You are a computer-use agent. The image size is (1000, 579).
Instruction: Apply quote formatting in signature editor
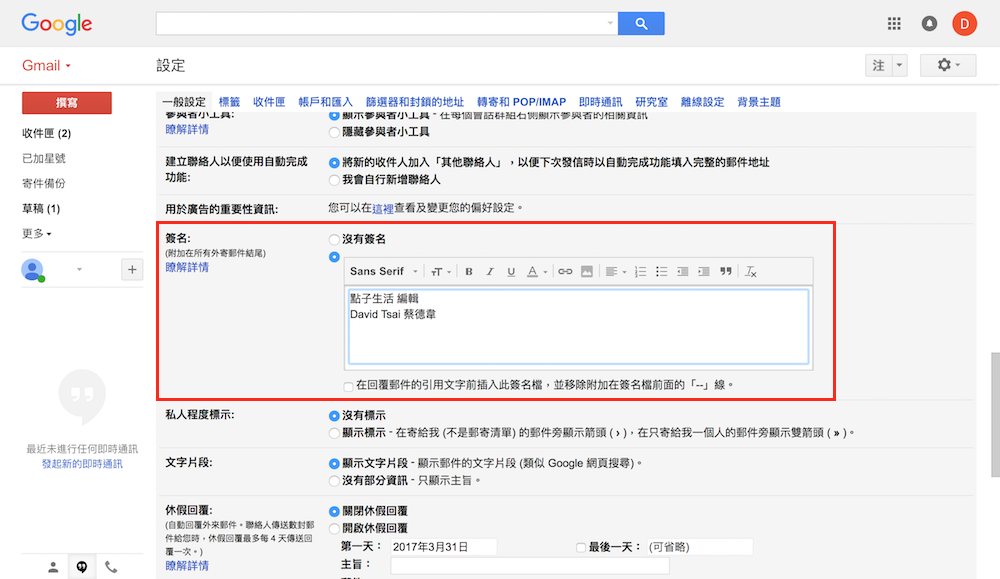(726, 272)
